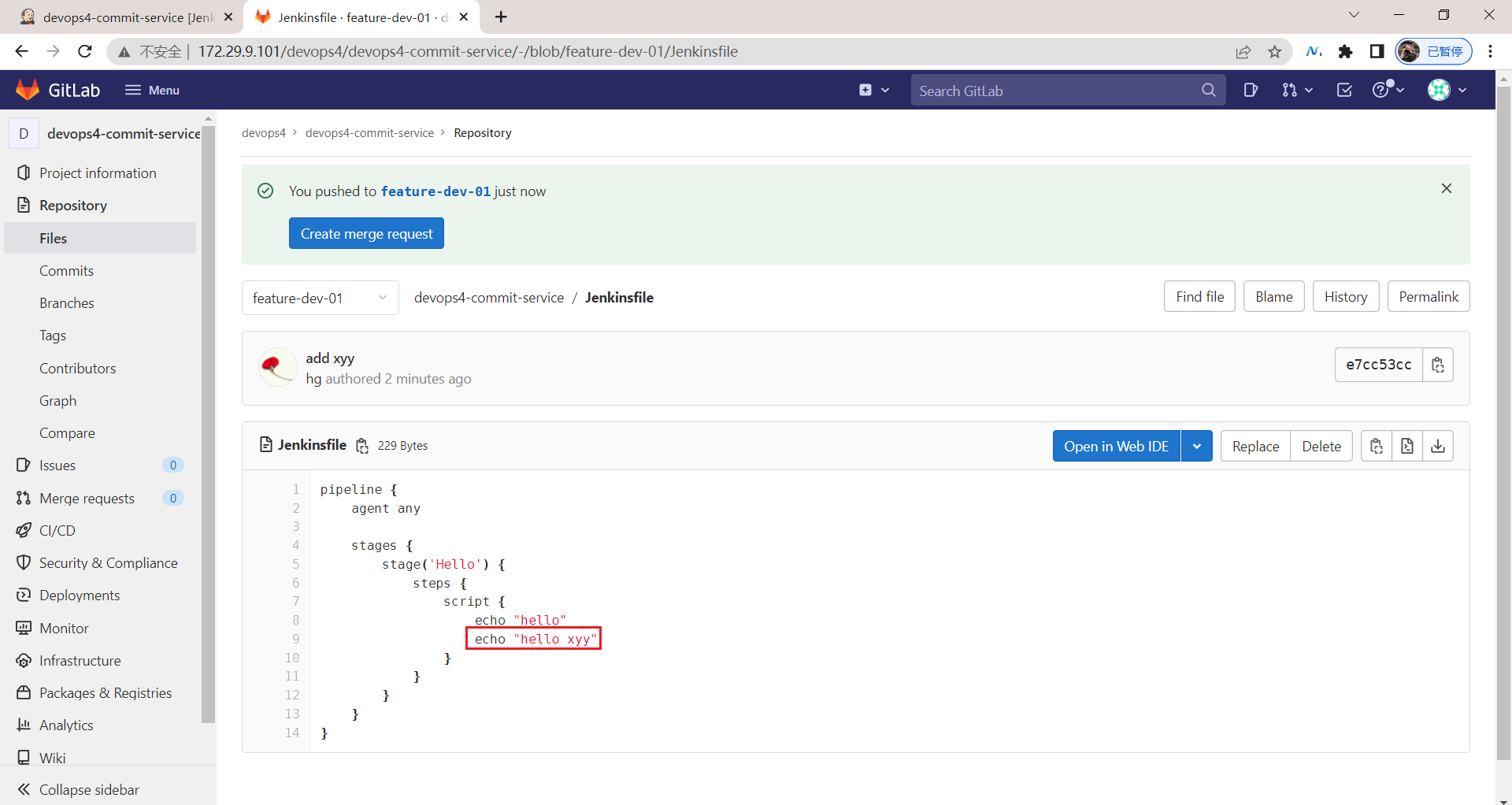The width and height of the screenshot is (1512, 805).
Task: Click the share page icon in address bar
Action: pos(1243,52)
